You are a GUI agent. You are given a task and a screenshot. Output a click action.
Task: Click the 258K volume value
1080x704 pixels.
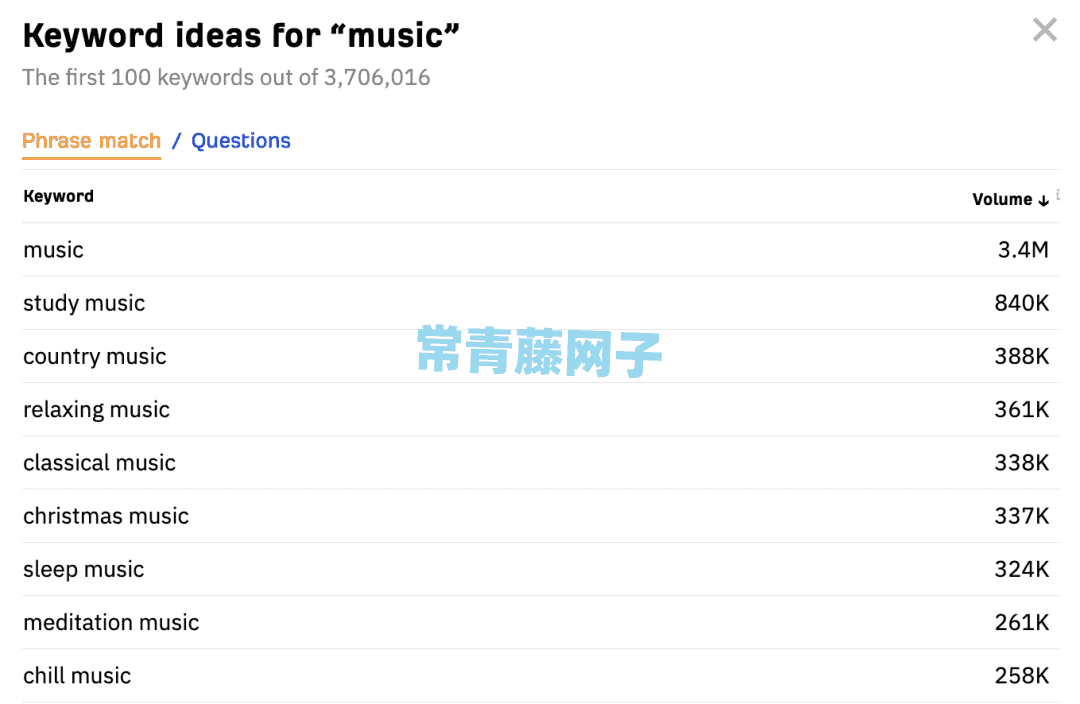[x=1021, y=676]
